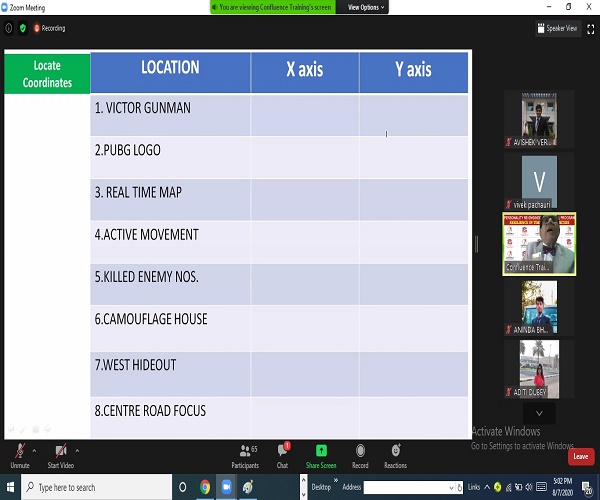The width and height of the screenshot is (600, 500).
Task: Open the taskbar clock showing 5:02 PM
Action: pyautogui.click(x=562, y=487)
